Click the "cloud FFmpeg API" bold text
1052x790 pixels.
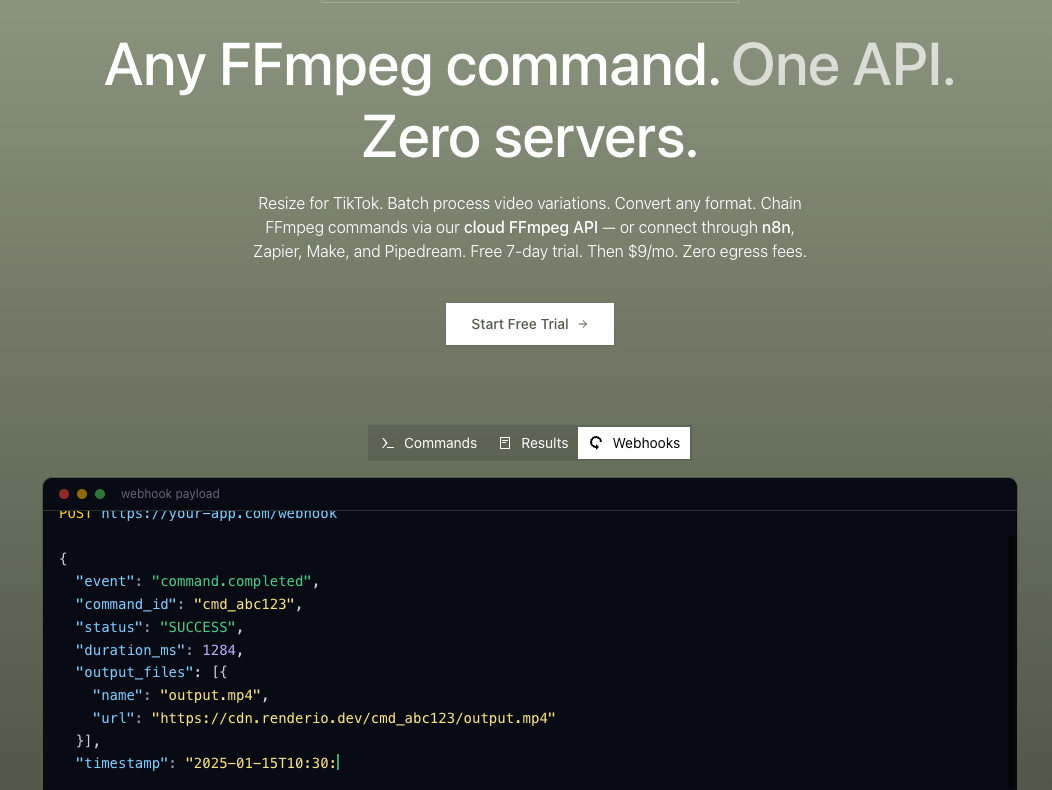coord(531,228)
